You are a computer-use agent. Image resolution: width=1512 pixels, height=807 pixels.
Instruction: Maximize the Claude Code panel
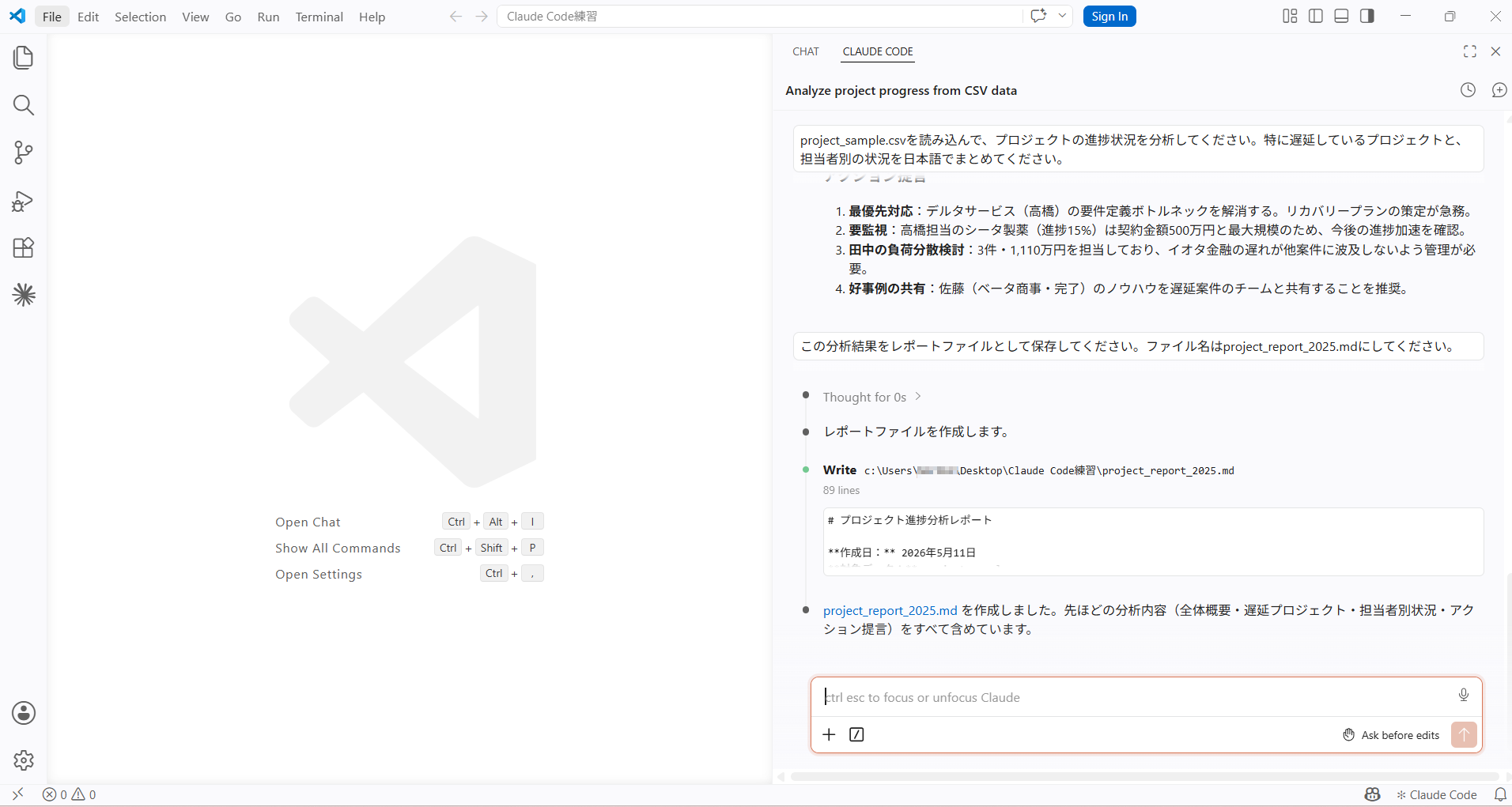1470,51
